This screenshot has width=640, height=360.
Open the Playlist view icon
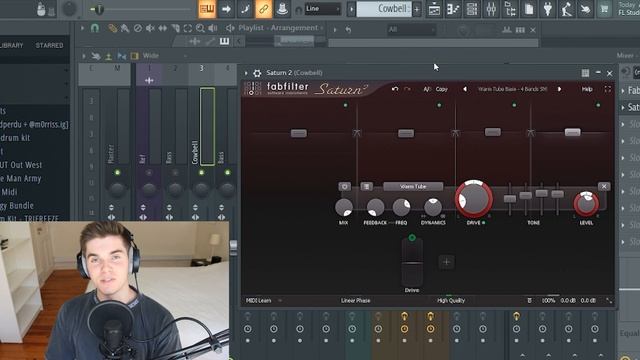coord(434,9)
